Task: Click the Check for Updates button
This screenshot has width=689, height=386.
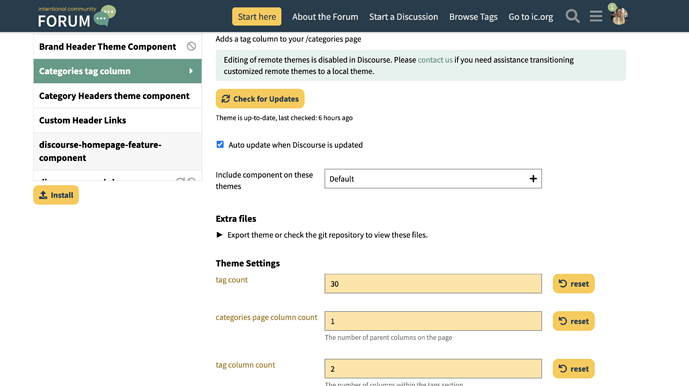Action: pyautogui.click(x=260, y=99)
